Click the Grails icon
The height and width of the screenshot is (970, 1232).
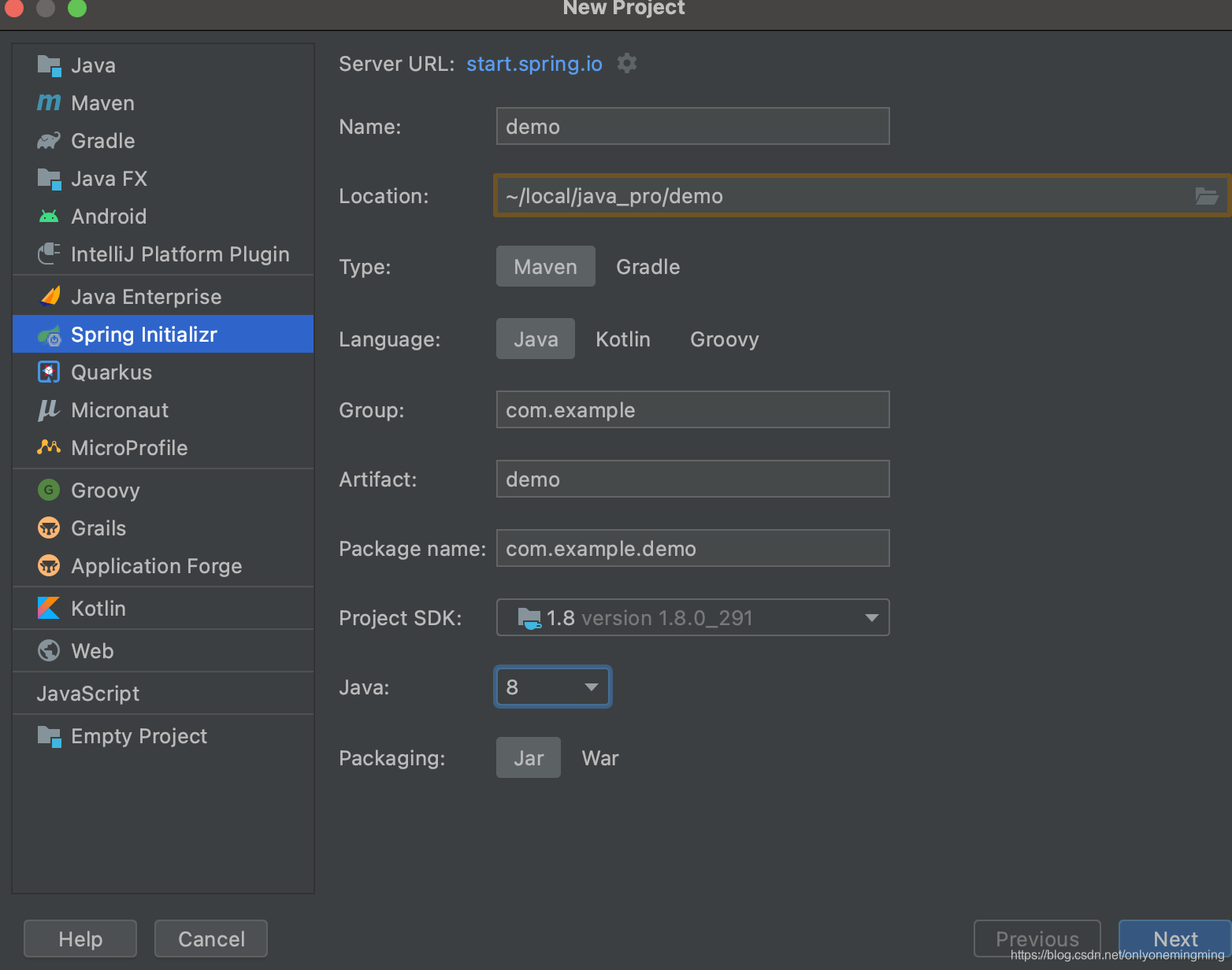pyautogui.click(x=49, y=528)
